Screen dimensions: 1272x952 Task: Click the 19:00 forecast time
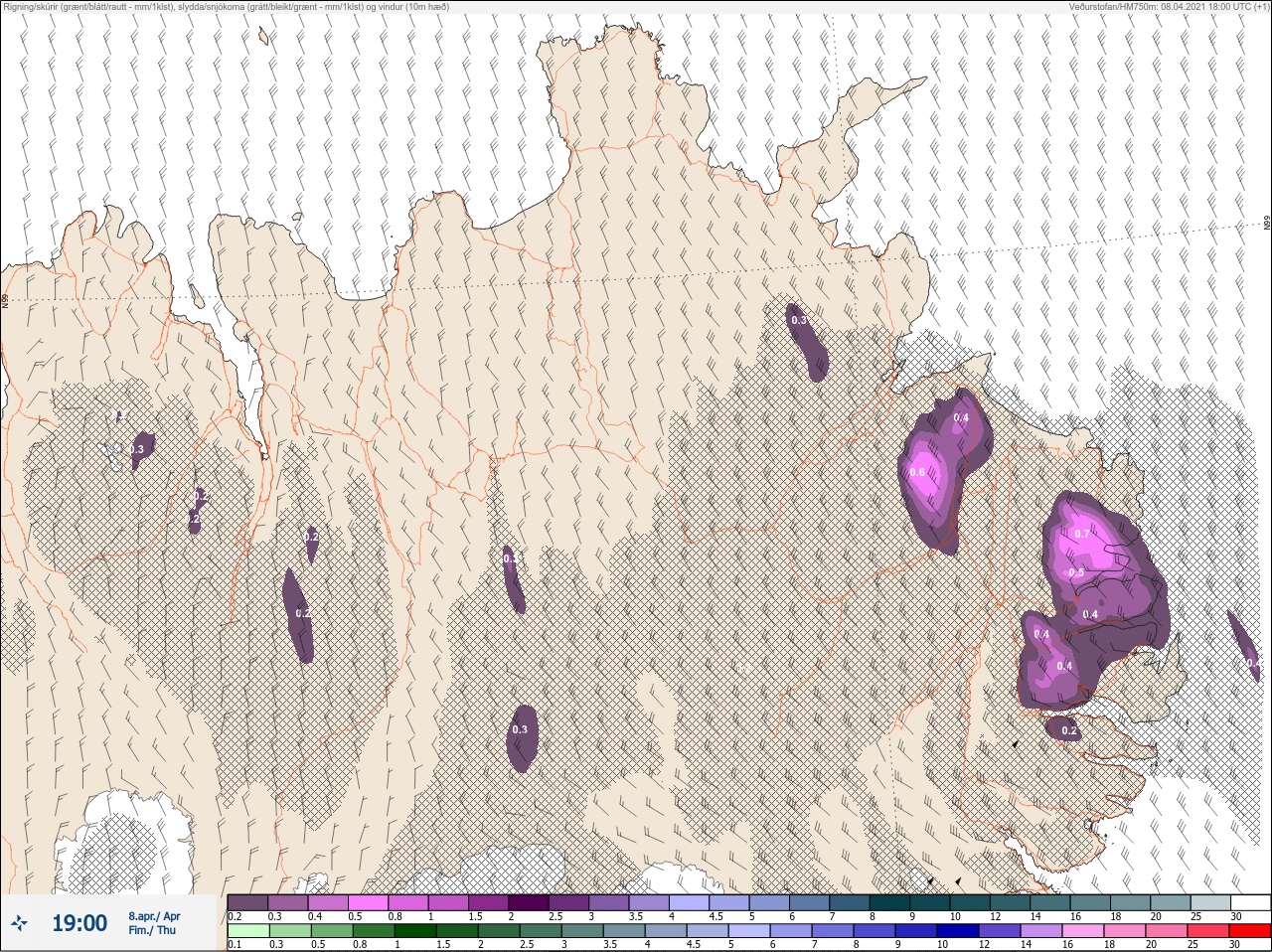[x=79, y=923]
